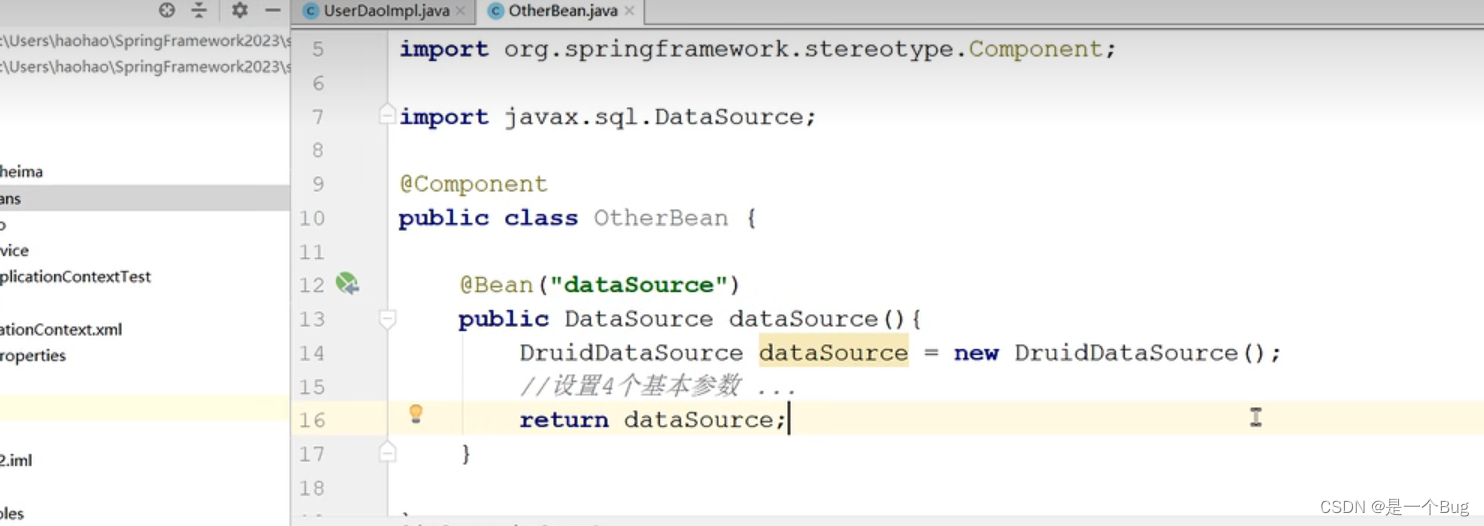Collapse the dataSource method at line 13

[x=387, y=319]
